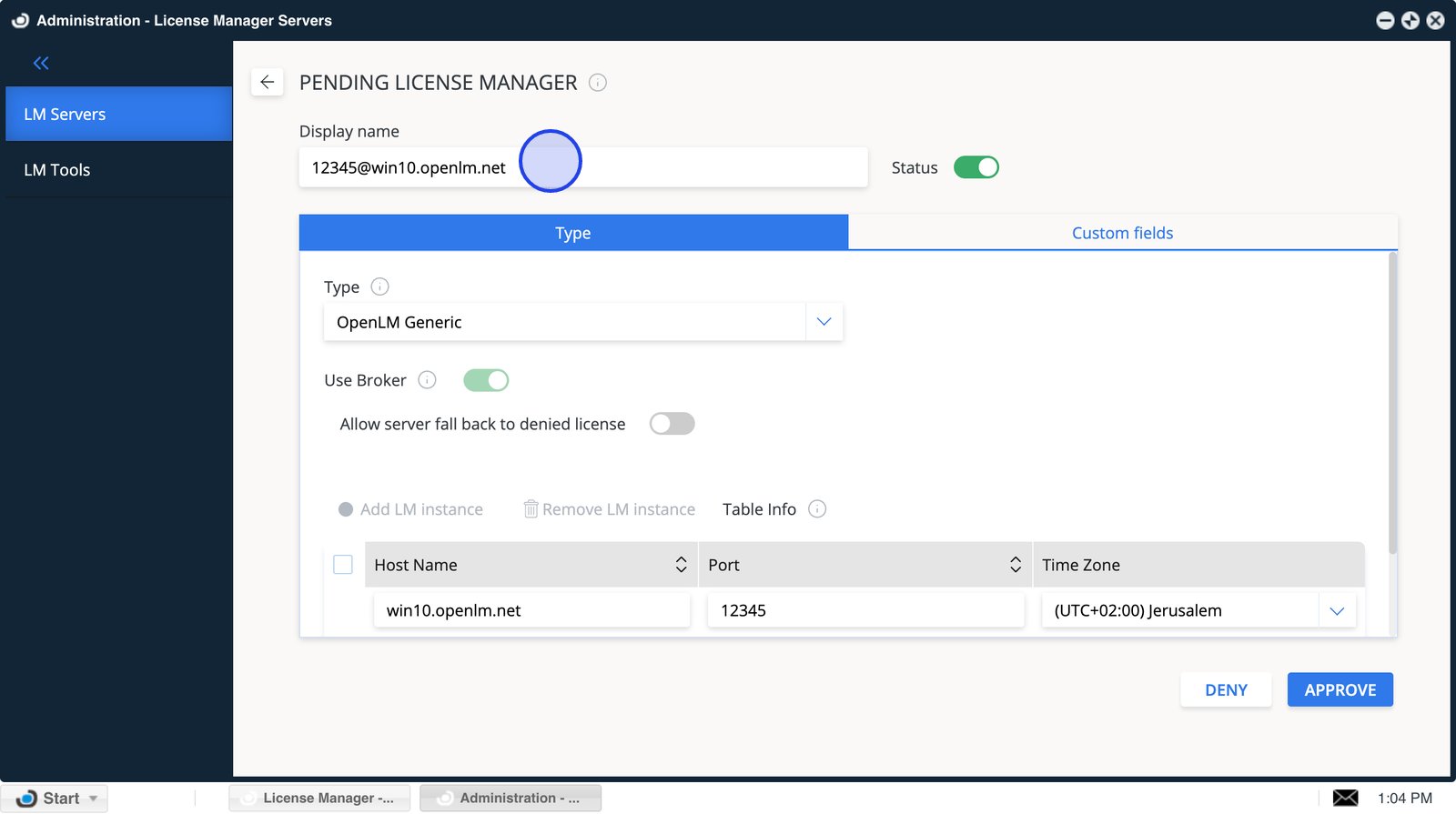Open the mail envelope tray icon
Screen dimensions: 1456x814
coord(1345,798)
